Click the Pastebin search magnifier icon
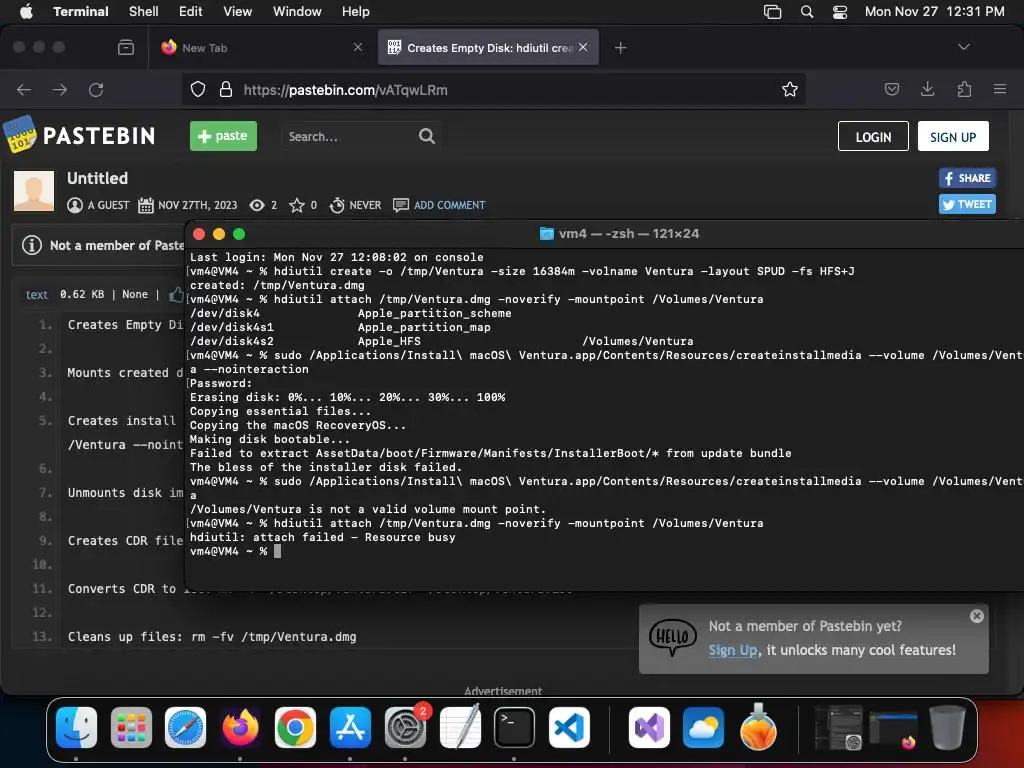1024x768 pixels. 426,136
